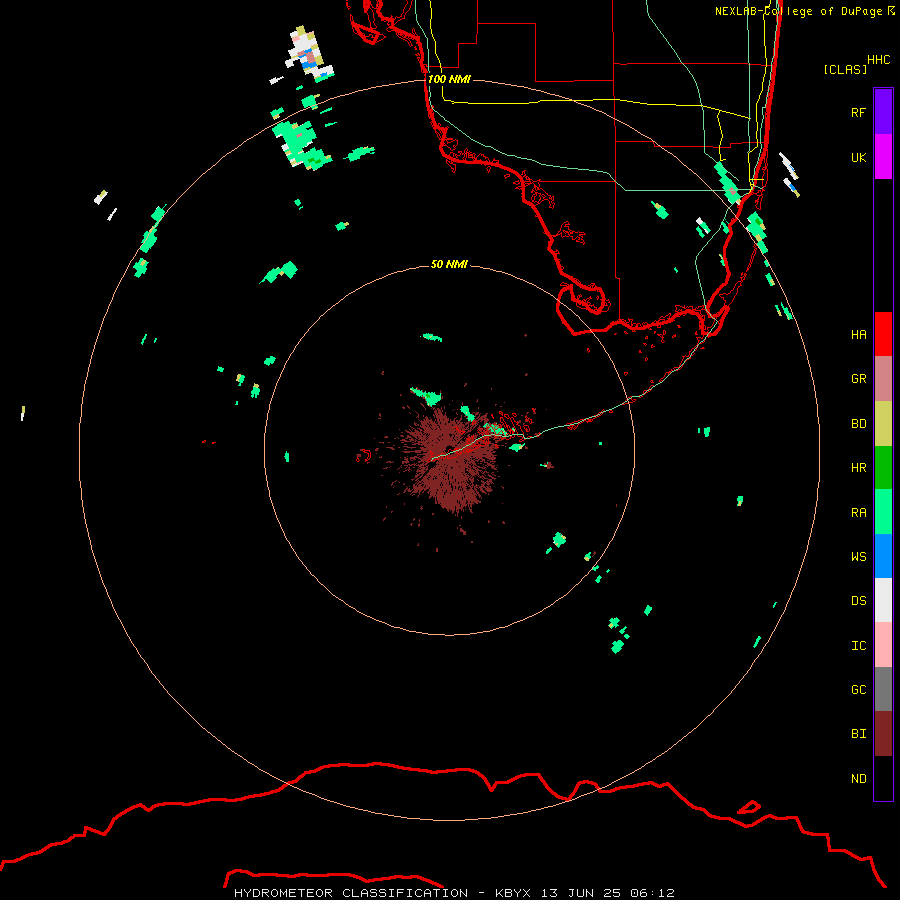
Task: Click the HA red legend swatch
Action: pos(883,334)
